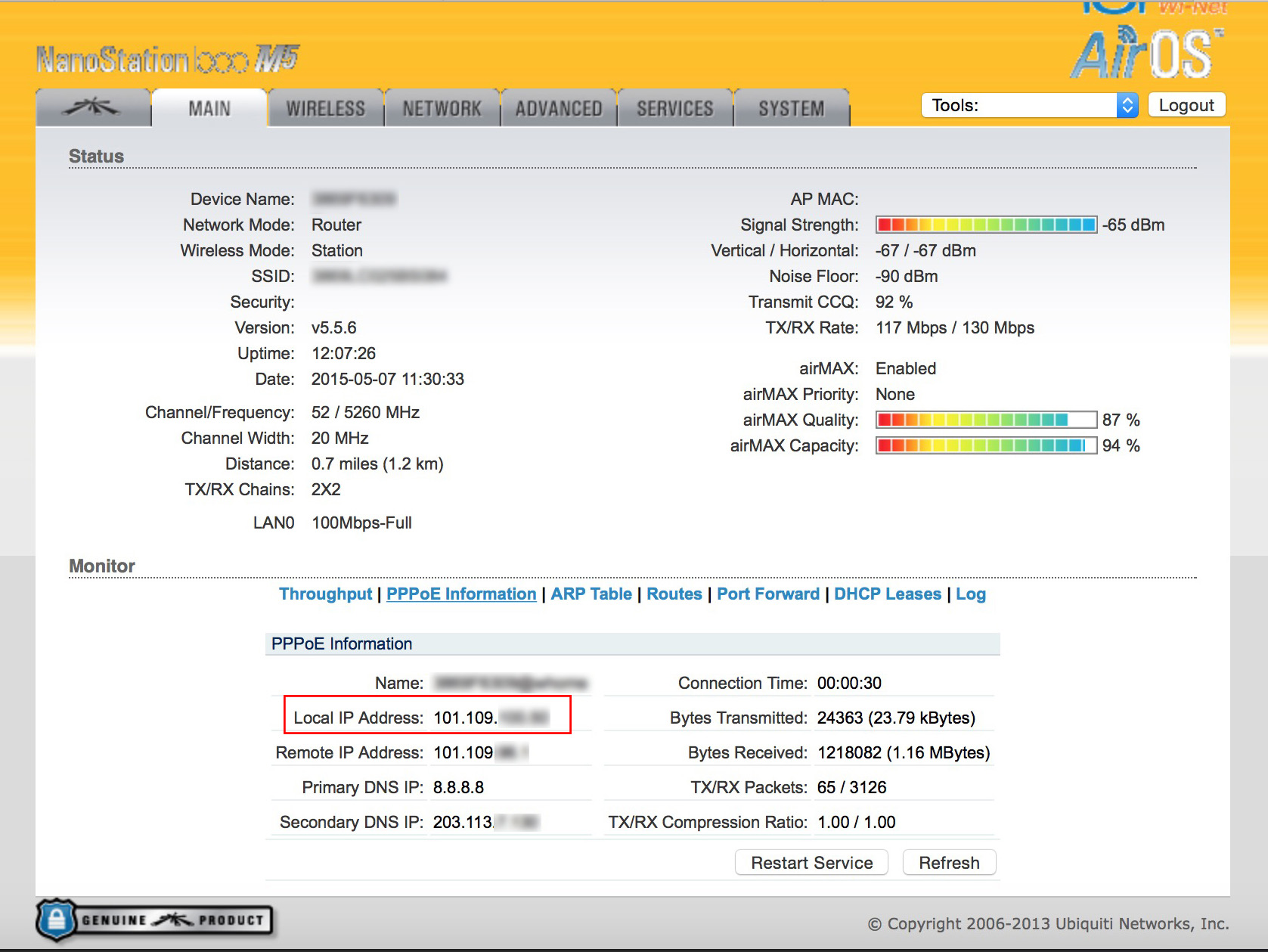Viewport: 1268px width, 952px height.
Task: Click the TX/RX Chains value 2X2
Action: [326, 489]
